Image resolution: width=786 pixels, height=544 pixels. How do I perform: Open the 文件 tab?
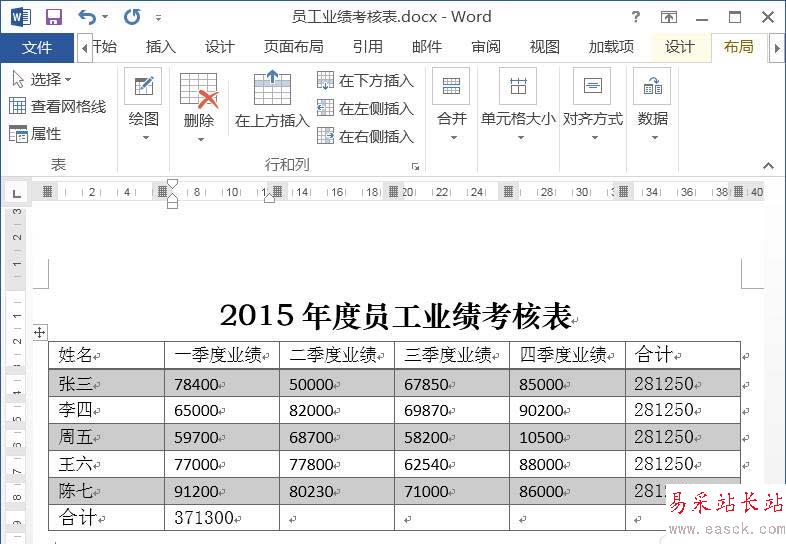[37, 48]
